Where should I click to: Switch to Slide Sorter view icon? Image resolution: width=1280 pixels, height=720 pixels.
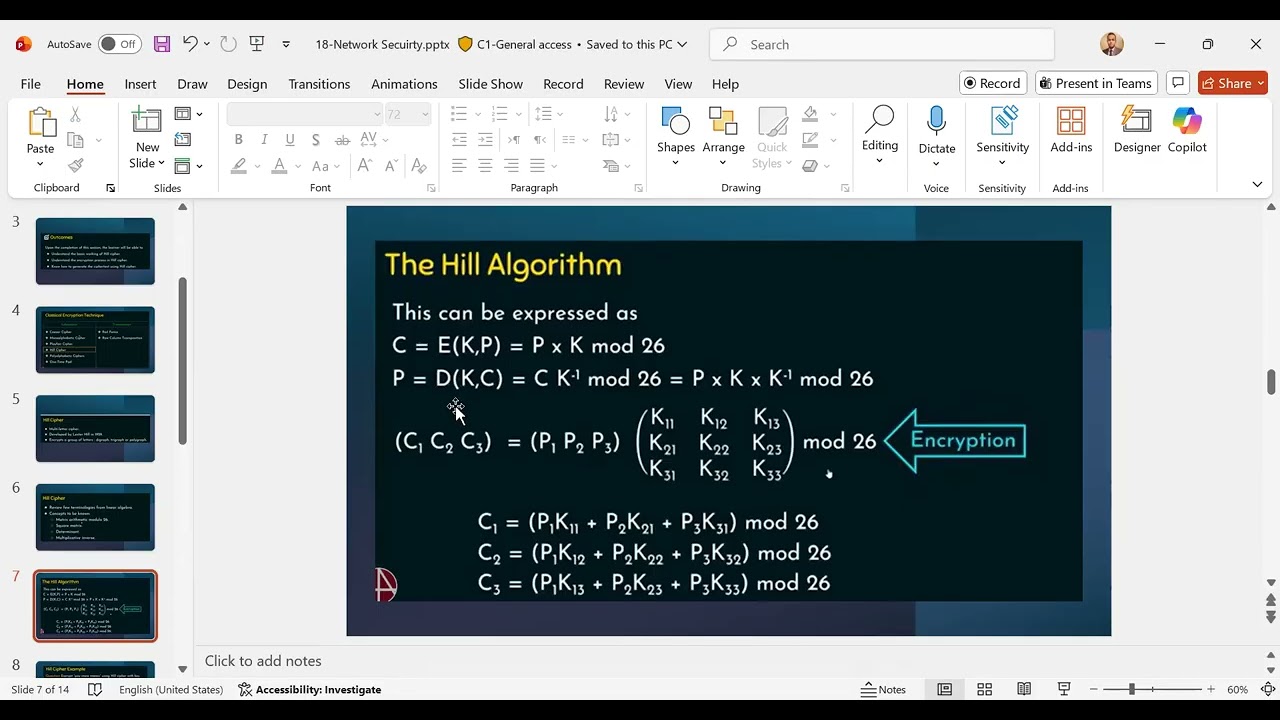(x=984, y=689)
